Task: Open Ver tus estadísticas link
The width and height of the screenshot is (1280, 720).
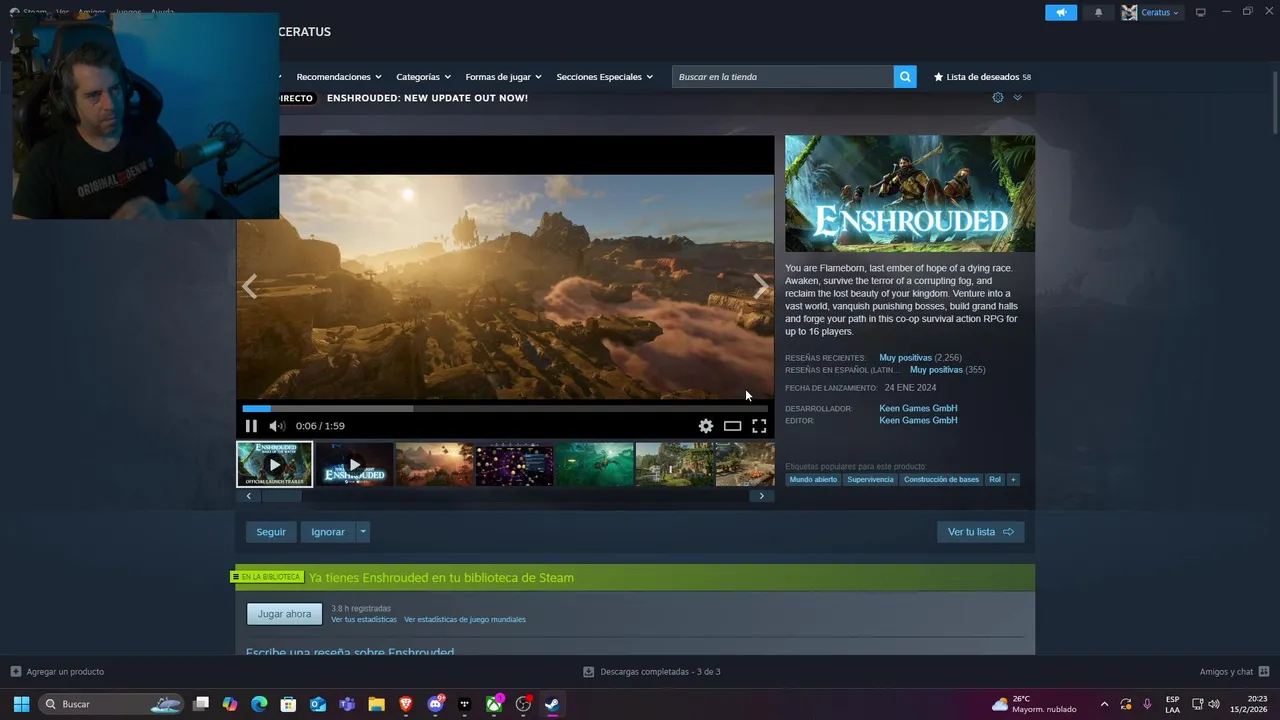Action: tap(364, 620)
